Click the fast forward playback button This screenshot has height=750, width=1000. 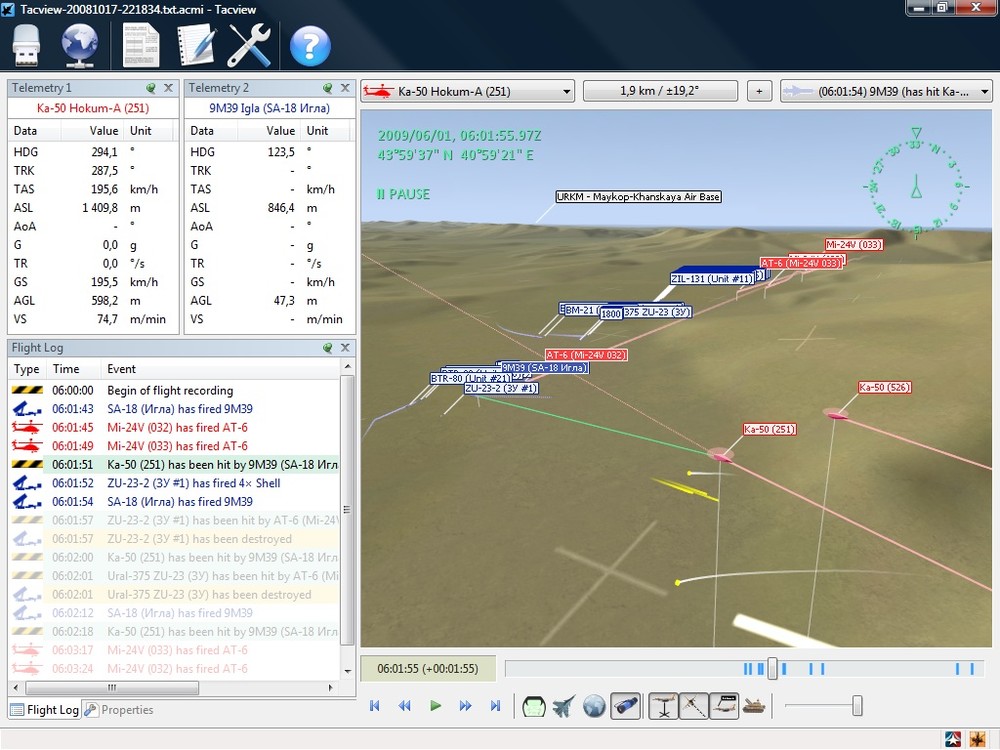[x=466, y=705]
